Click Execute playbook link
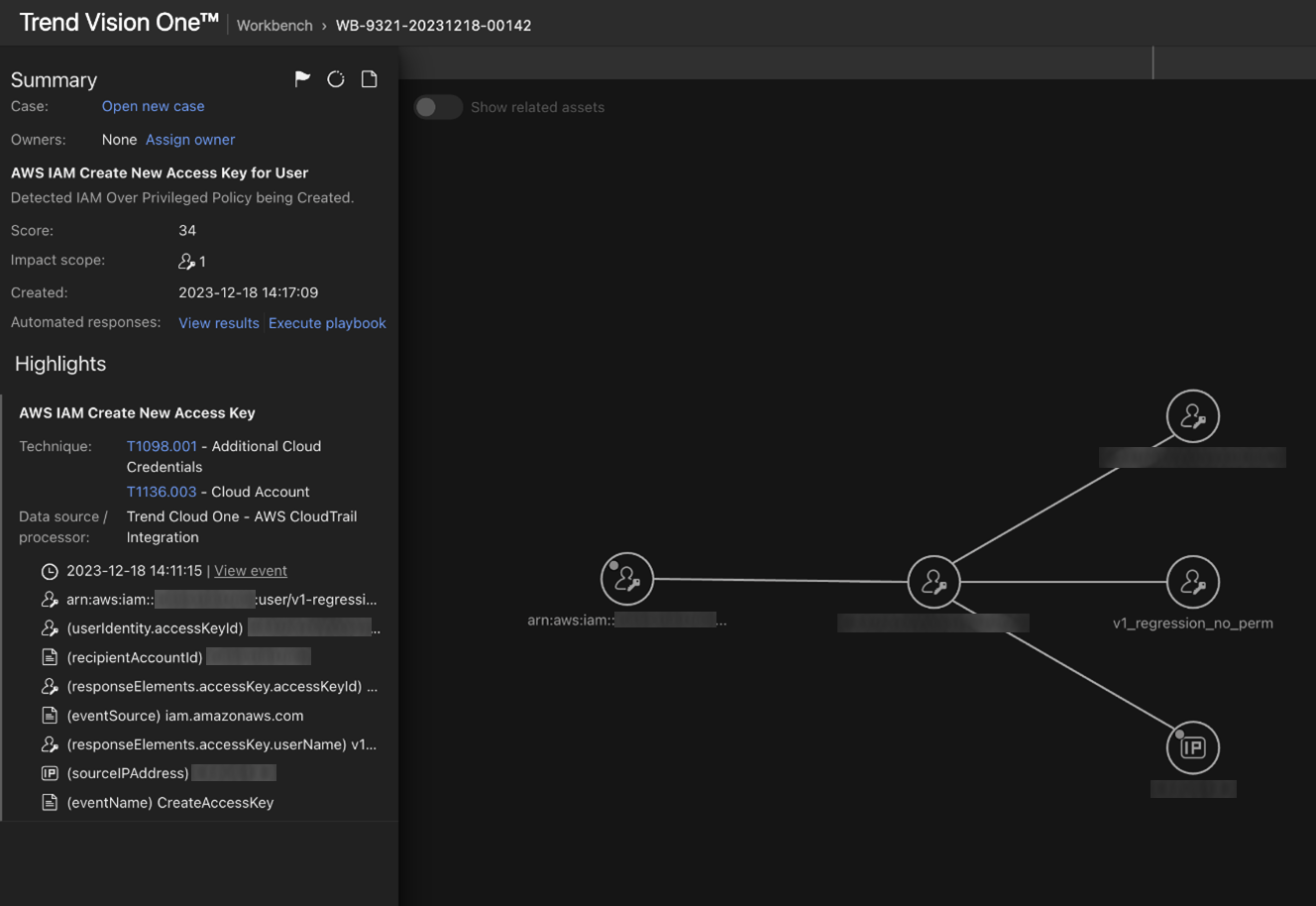Image resolution: width=1316 pixels, height=906 pixels. point(327,323)
